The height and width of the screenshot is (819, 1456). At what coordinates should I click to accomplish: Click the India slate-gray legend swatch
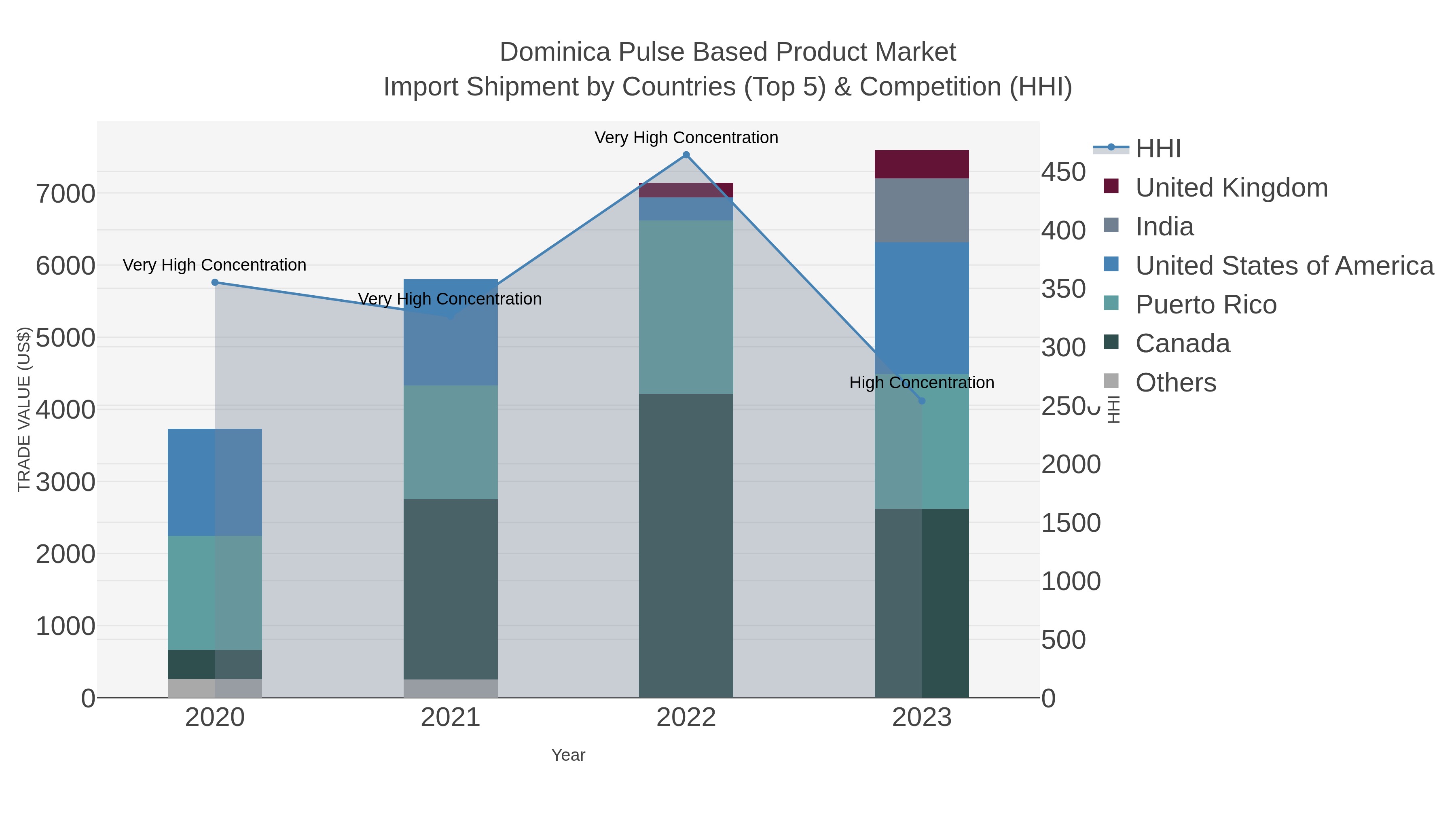click(1111, 225)
